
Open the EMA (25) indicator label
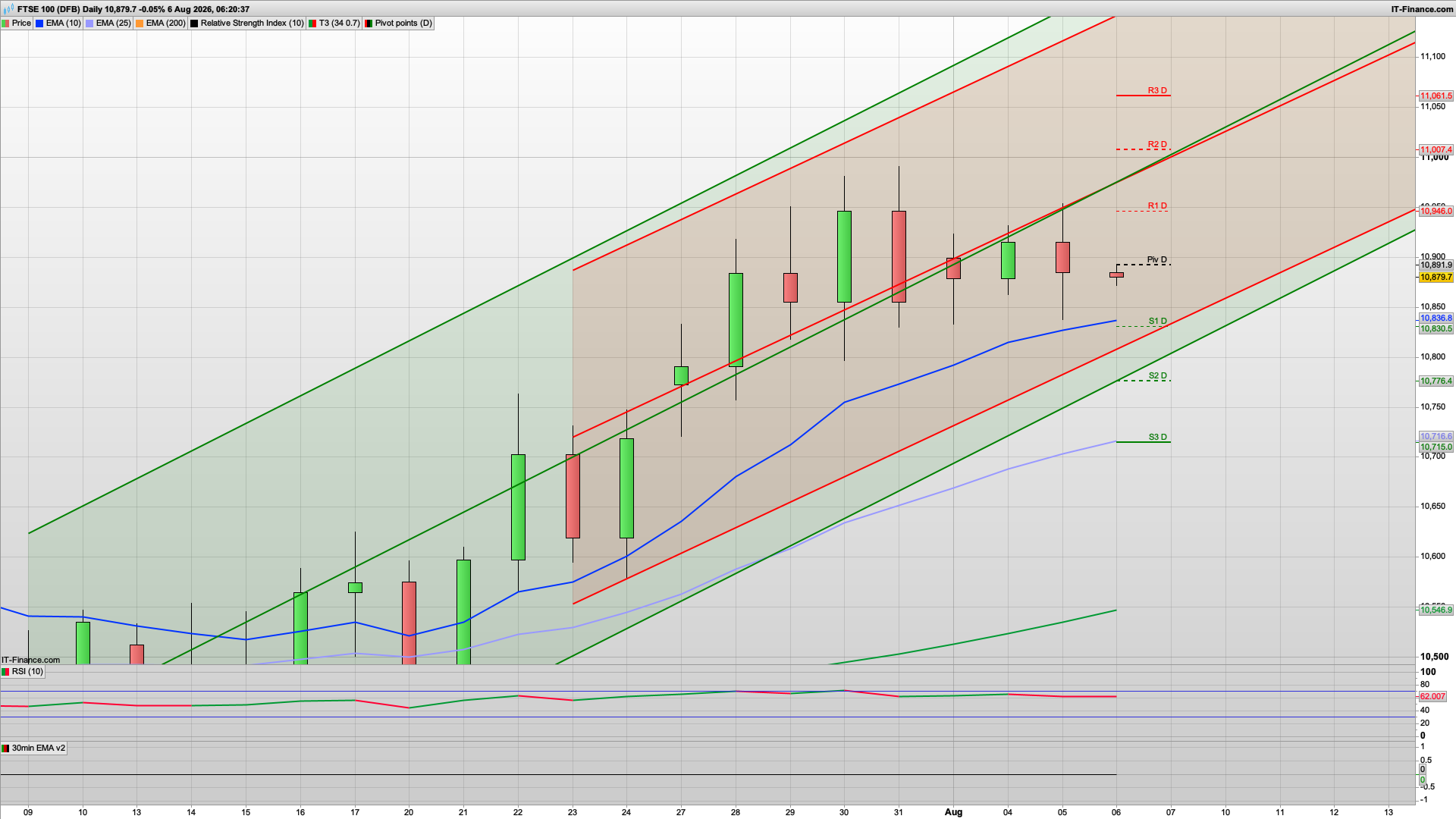coord(113,24)
